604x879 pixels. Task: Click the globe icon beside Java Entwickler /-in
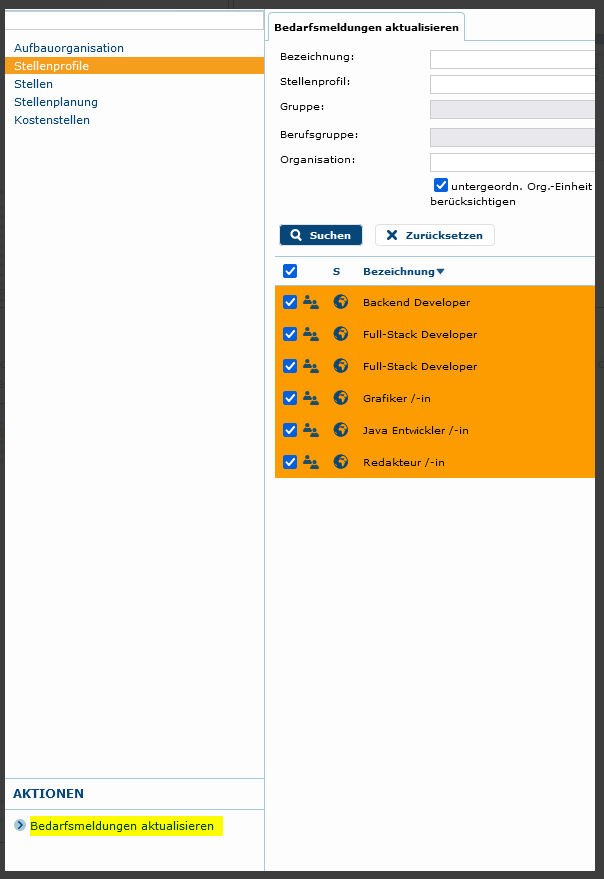pyautogui.click(x=340, y=430)
